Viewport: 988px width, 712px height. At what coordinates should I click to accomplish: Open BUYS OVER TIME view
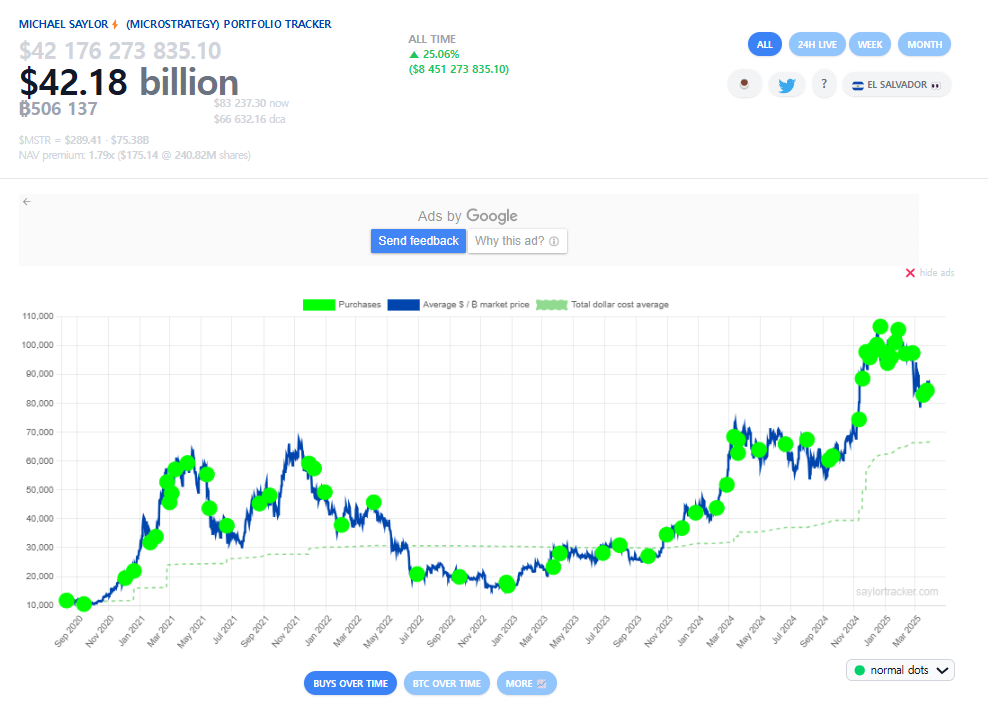click(x=350, y=683)
